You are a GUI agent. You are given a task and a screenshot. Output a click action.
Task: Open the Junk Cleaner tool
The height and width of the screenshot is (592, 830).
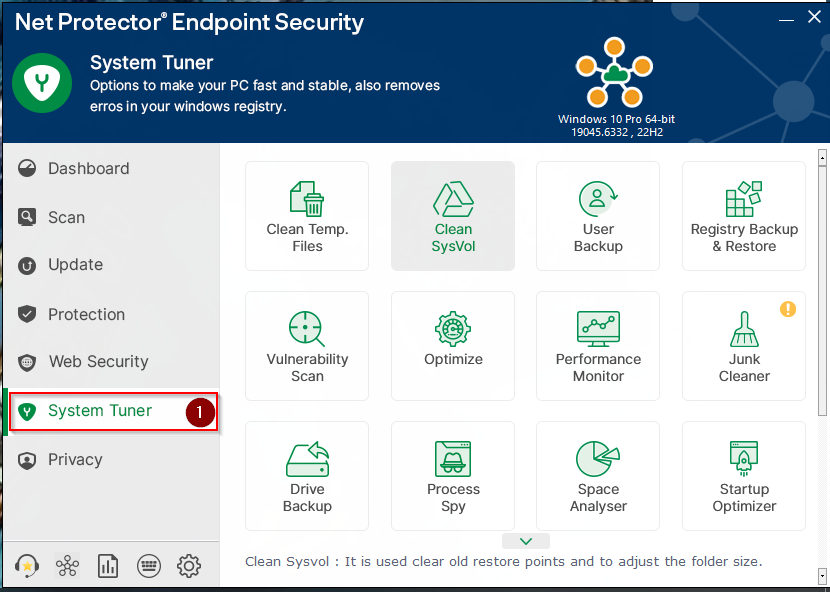click(744, 346)
